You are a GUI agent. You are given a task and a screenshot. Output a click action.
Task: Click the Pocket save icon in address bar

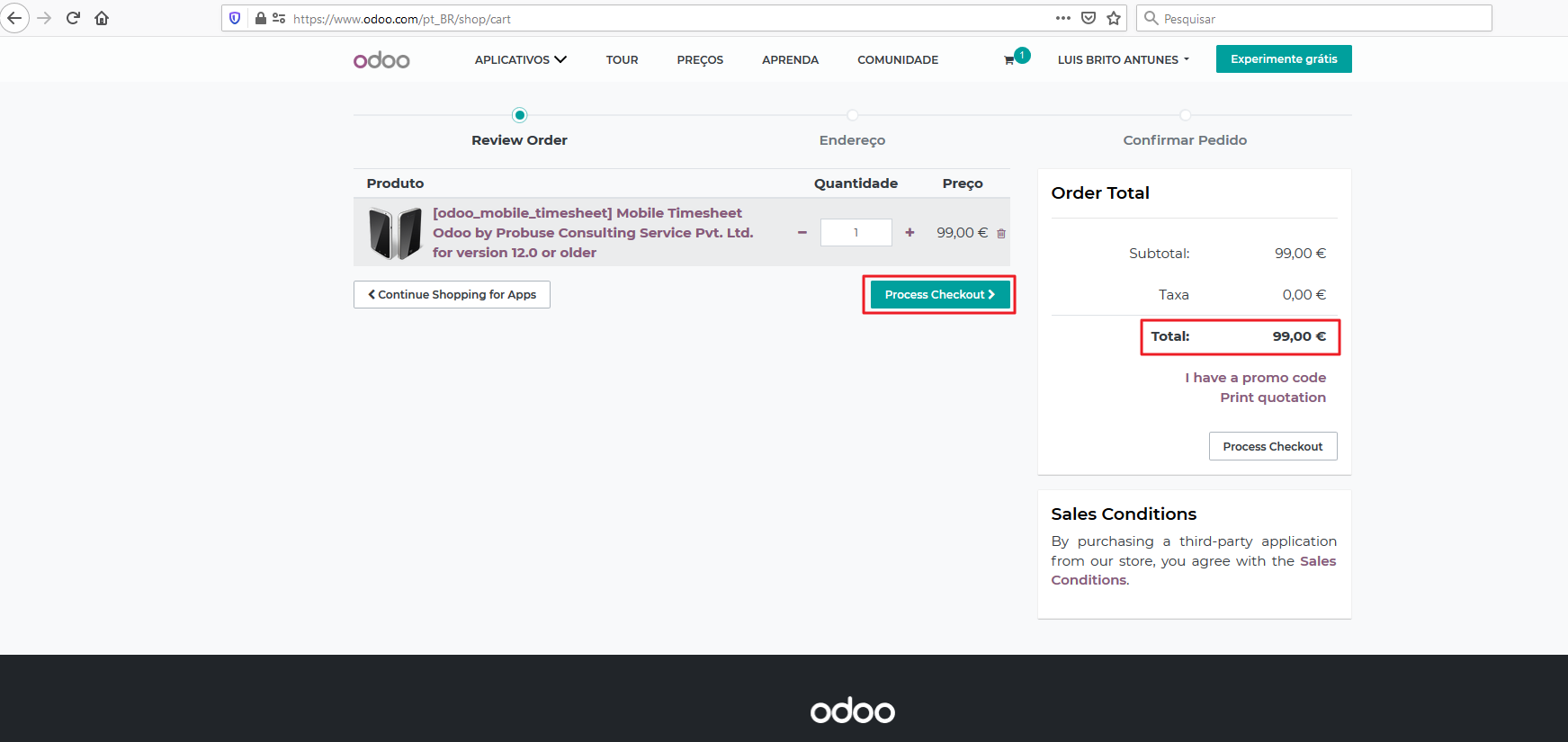click(x=1089, y=18)
